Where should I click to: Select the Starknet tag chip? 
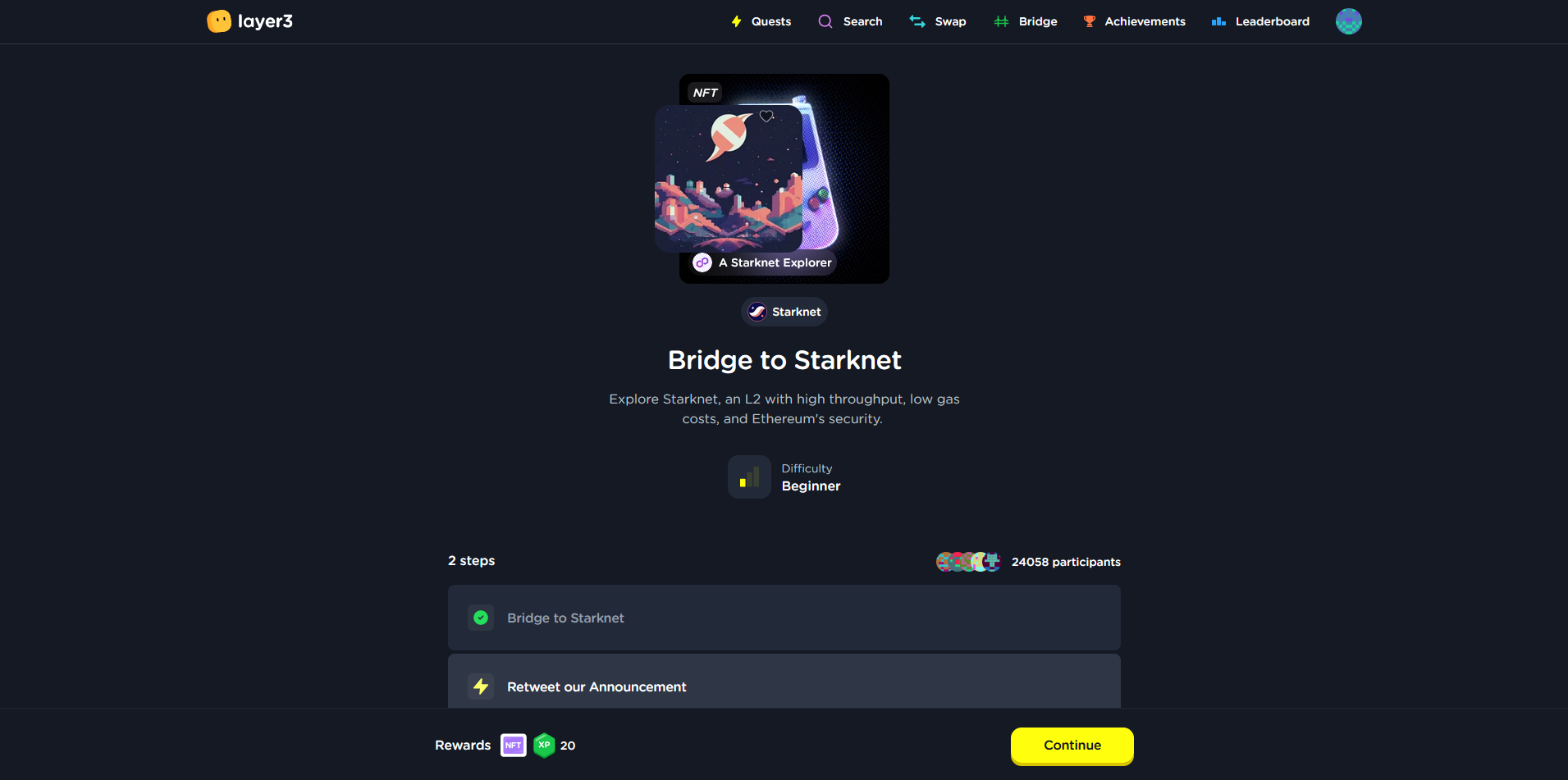[x=784, y=312]
